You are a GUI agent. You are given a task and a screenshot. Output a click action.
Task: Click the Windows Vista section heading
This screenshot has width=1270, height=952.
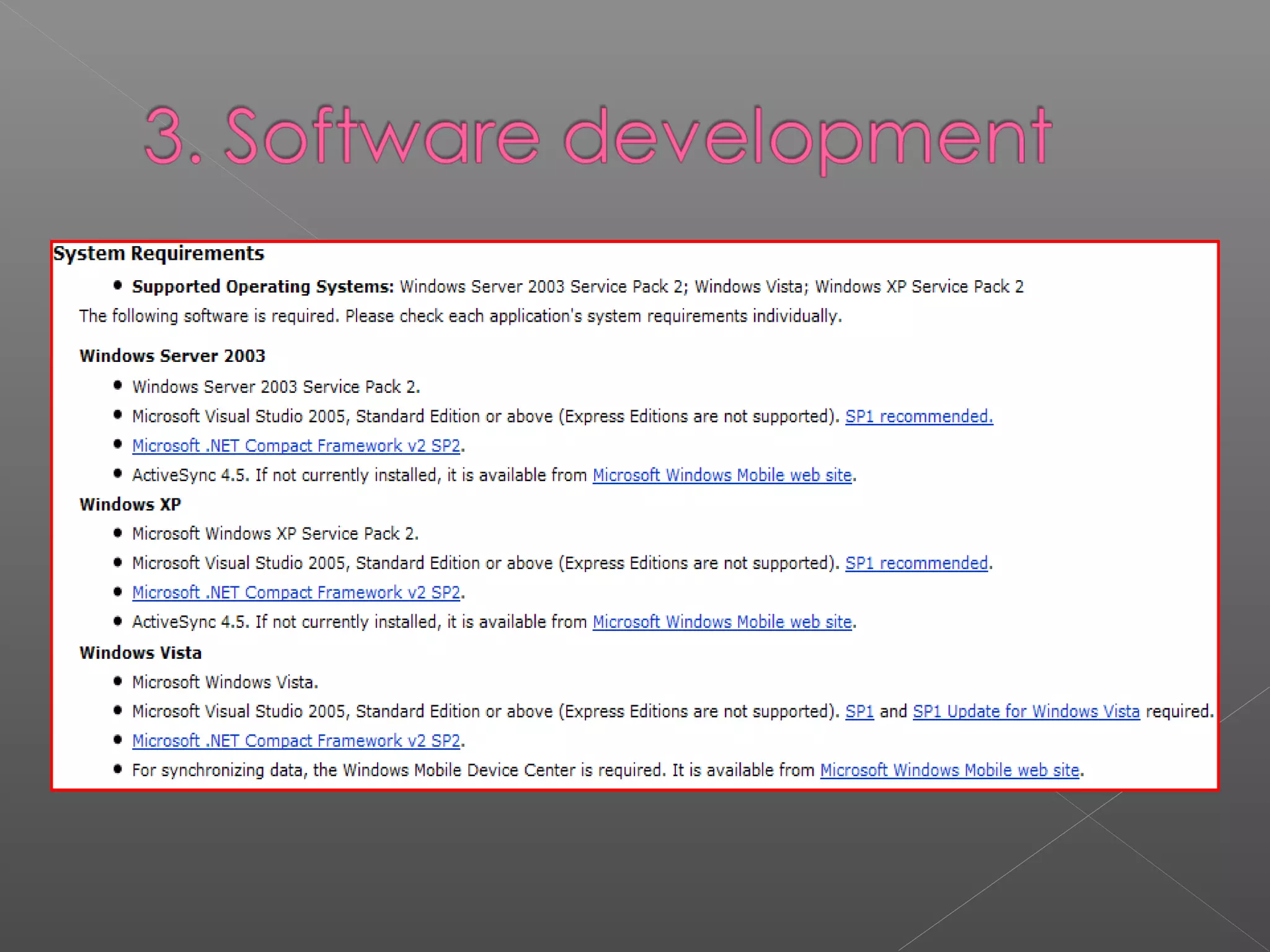point(141,653)
